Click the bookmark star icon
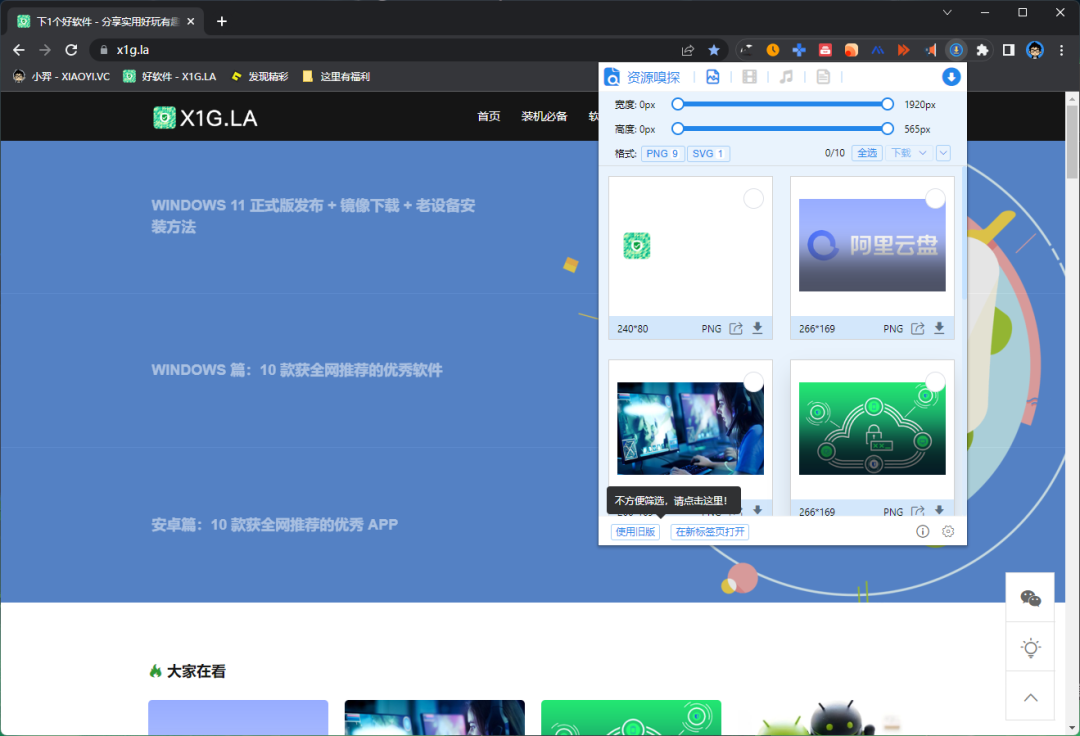This screenshot has width=1080, height=736. (x=714, y=50)
